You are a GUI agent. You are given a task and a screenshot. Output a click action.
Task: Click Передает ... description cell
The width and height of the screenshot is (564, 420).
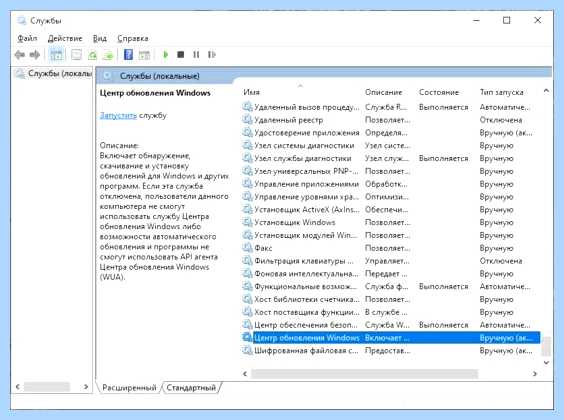click(x=386, y=274)
